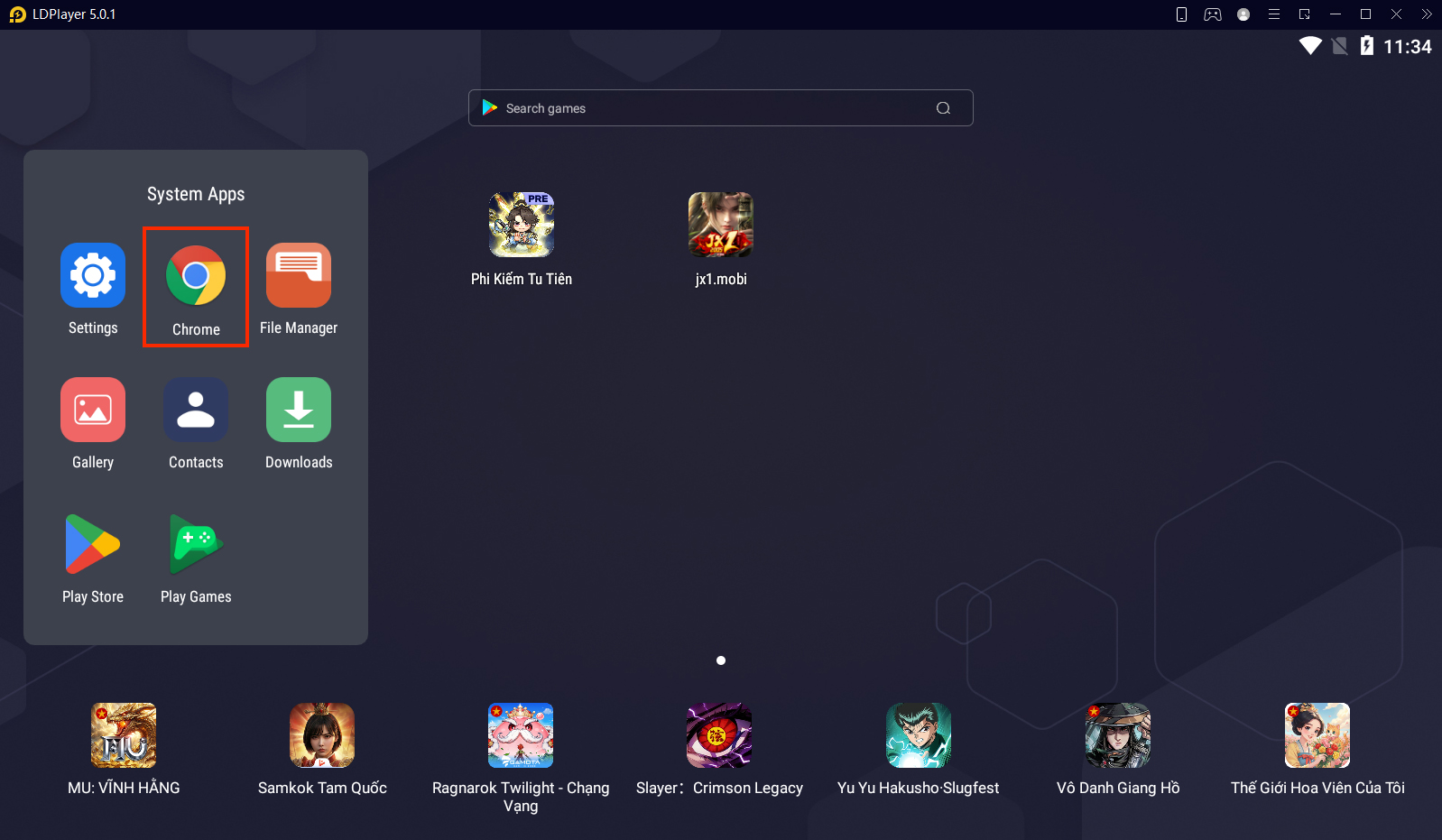Click the phone icon in title bar
Screen dimensions: 1442x840
pos(1181,14)
